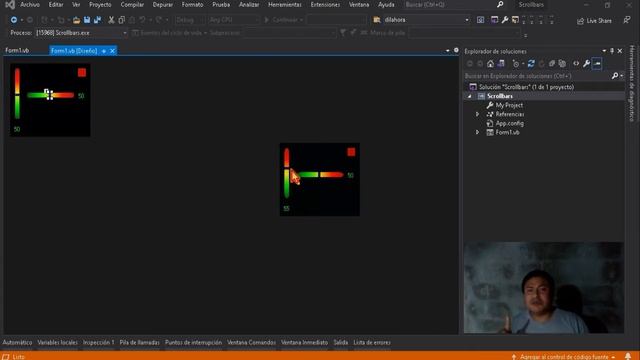Click the search magnifier in Solution Explorer

tap(615, 76)
